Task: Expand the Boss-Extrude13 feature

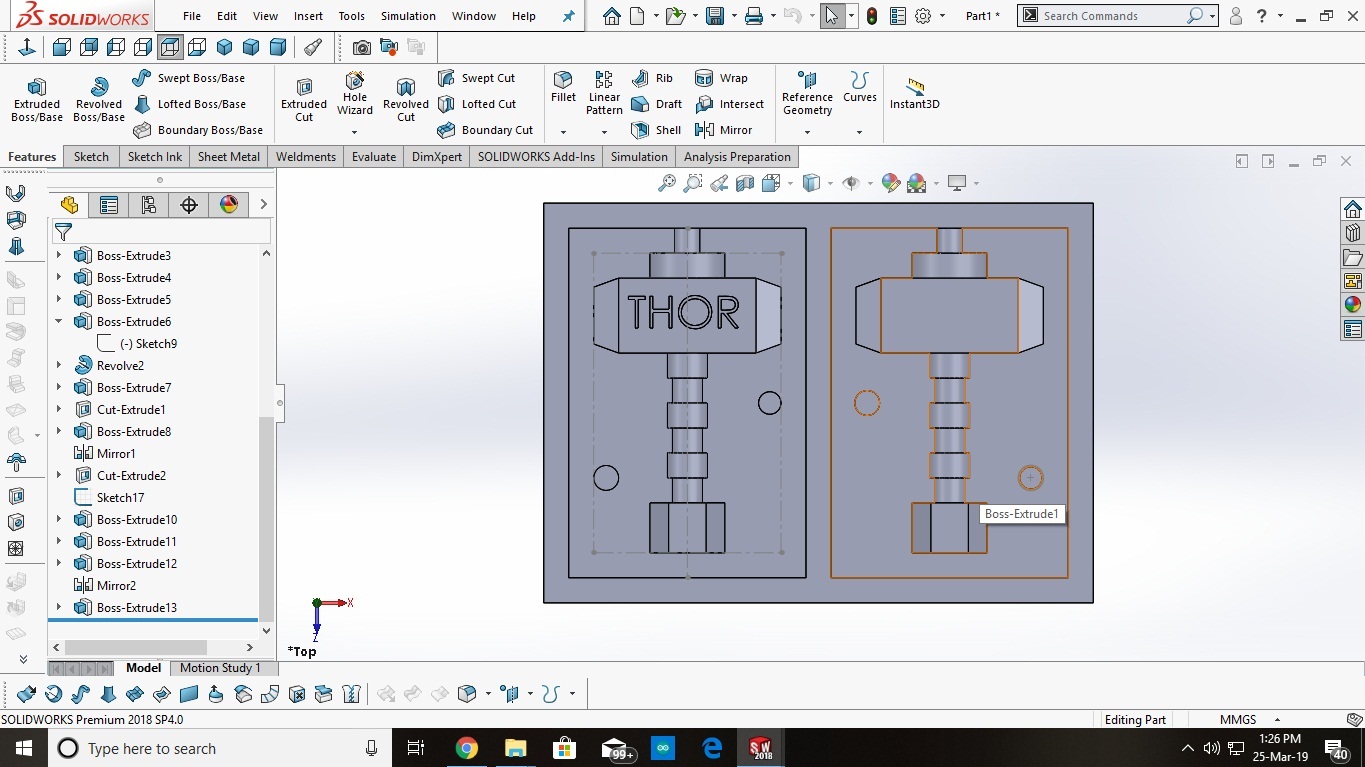Action: pyautogui.click(x=58, y=608)
